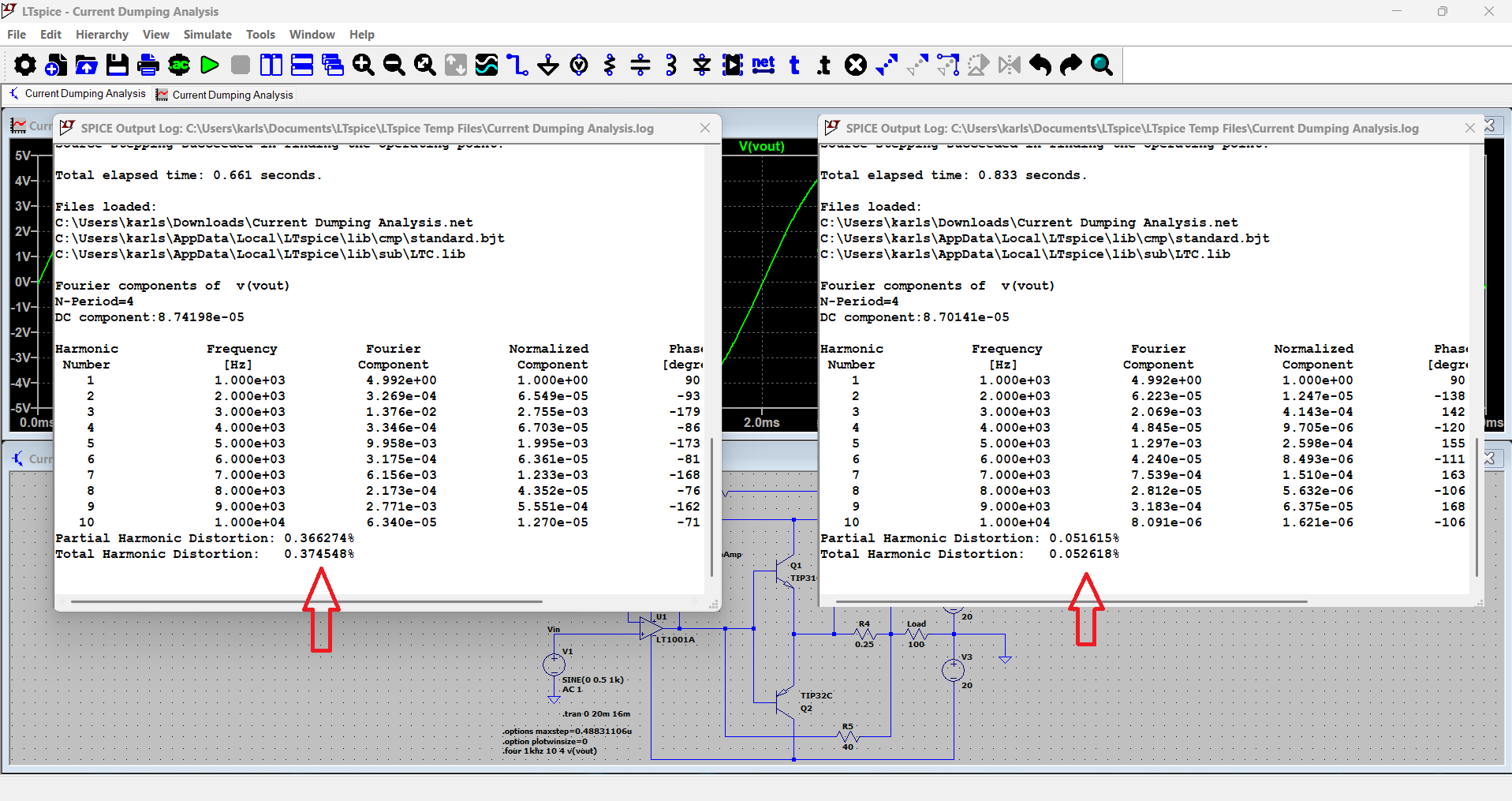Place an inductor component
Image resolution: width=1512 pixels, height=801 pixels.
(671, 65)
